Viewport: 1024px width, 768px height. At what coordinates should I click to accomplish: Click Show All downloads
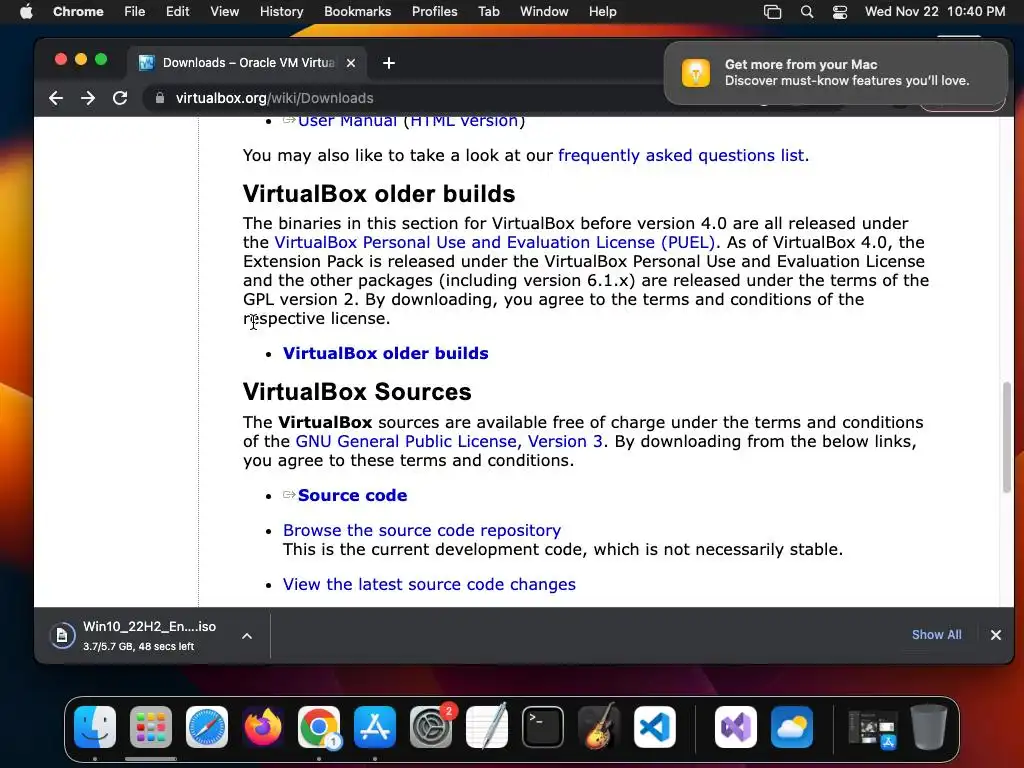(936, 635)
